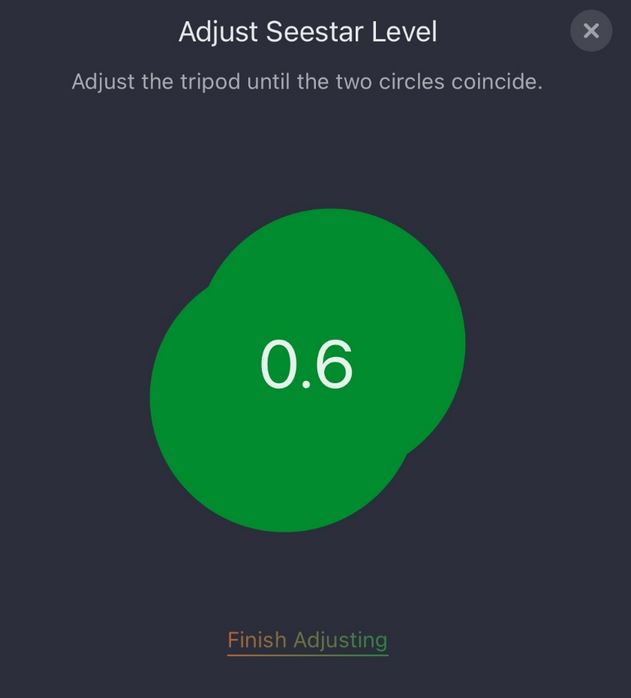Click the word Finish in orange
The width and height of the screenshot is (631, 698).
257,640
